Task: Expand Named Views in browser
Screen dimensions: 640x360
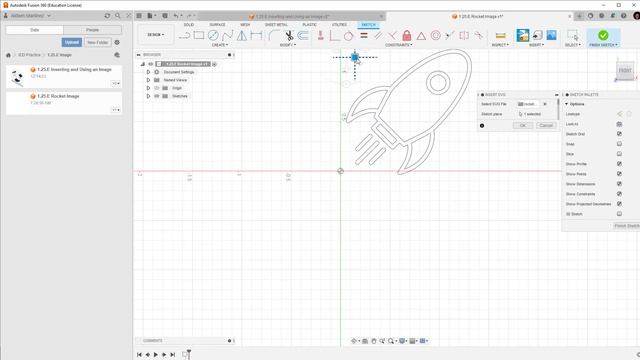Action: [x=148, y=80]
